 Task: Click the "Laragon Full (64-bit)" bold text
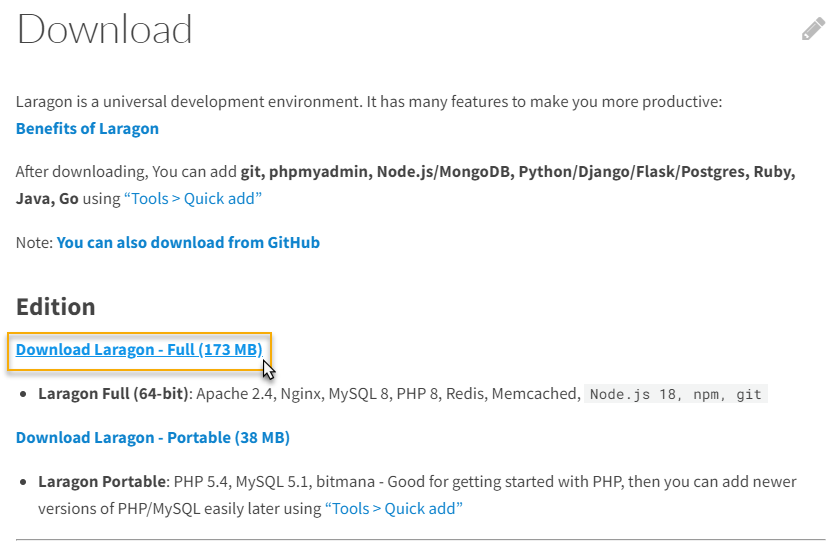[x=113, y=394]
